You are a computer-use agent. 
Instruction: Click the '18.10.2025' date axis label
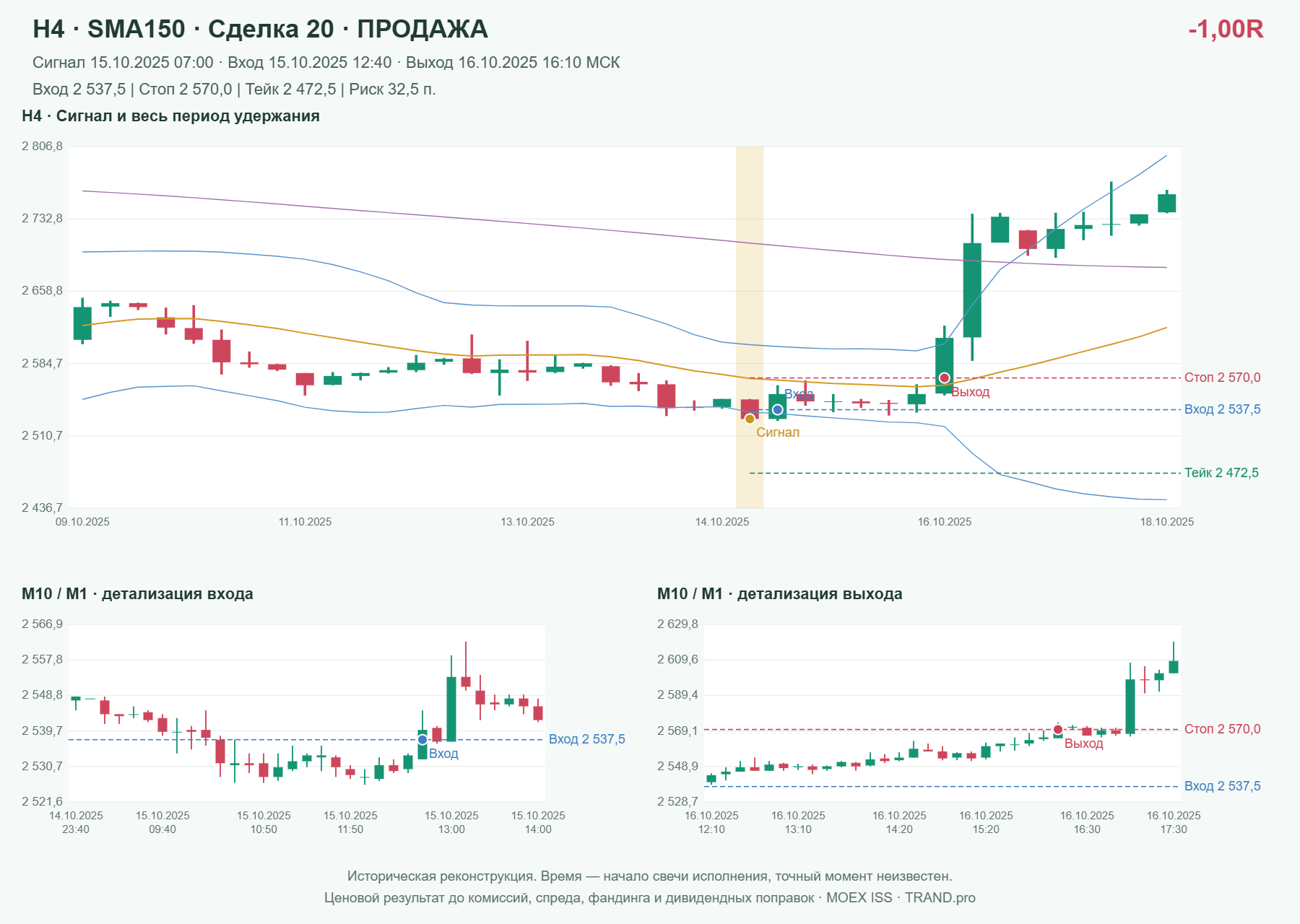[x=1167, y=522]
